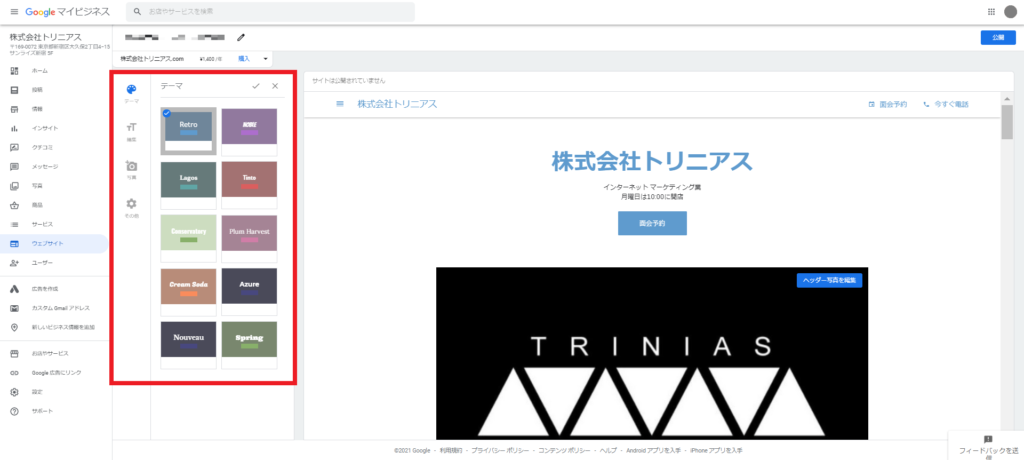Select the Plum Harvest theme

[x=249, y=238]
